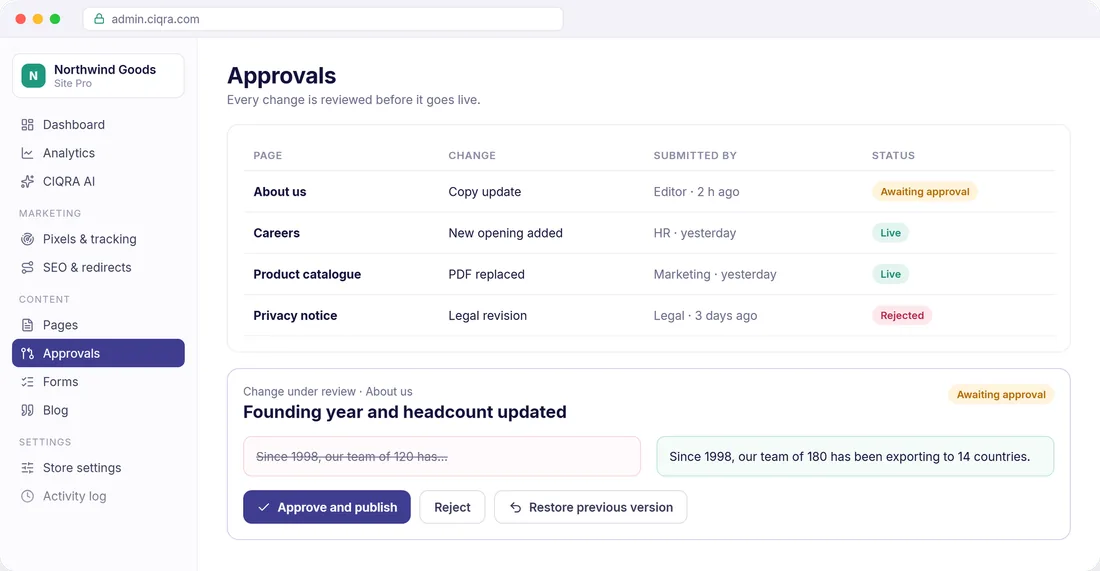Click the struck-through old text box
This screenshot has width=1100, height=571.
click(442, 457)
